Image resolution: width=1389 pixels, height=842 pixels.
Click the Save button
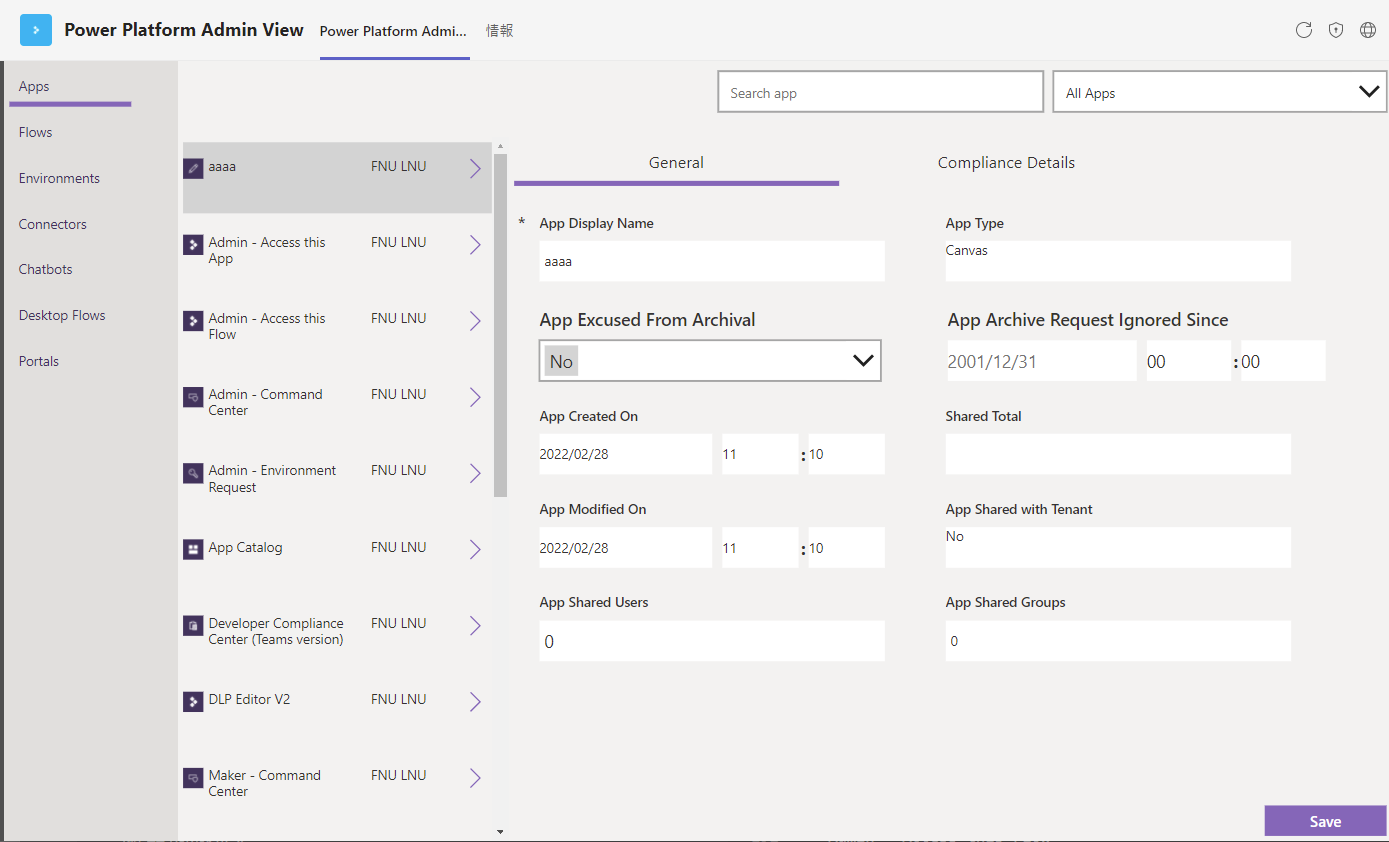coord(1325,821)
